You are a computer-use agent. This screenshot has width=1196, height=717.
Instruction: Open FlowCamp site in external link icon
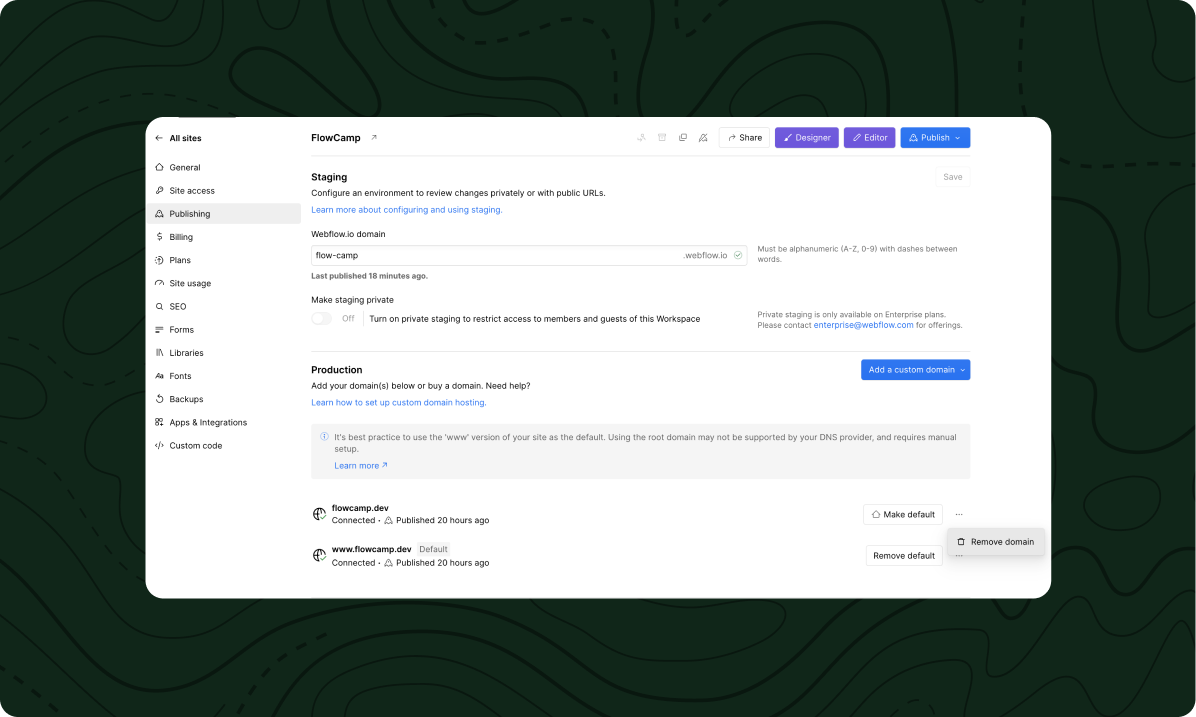pyautogui.click(x=374, y=138)
